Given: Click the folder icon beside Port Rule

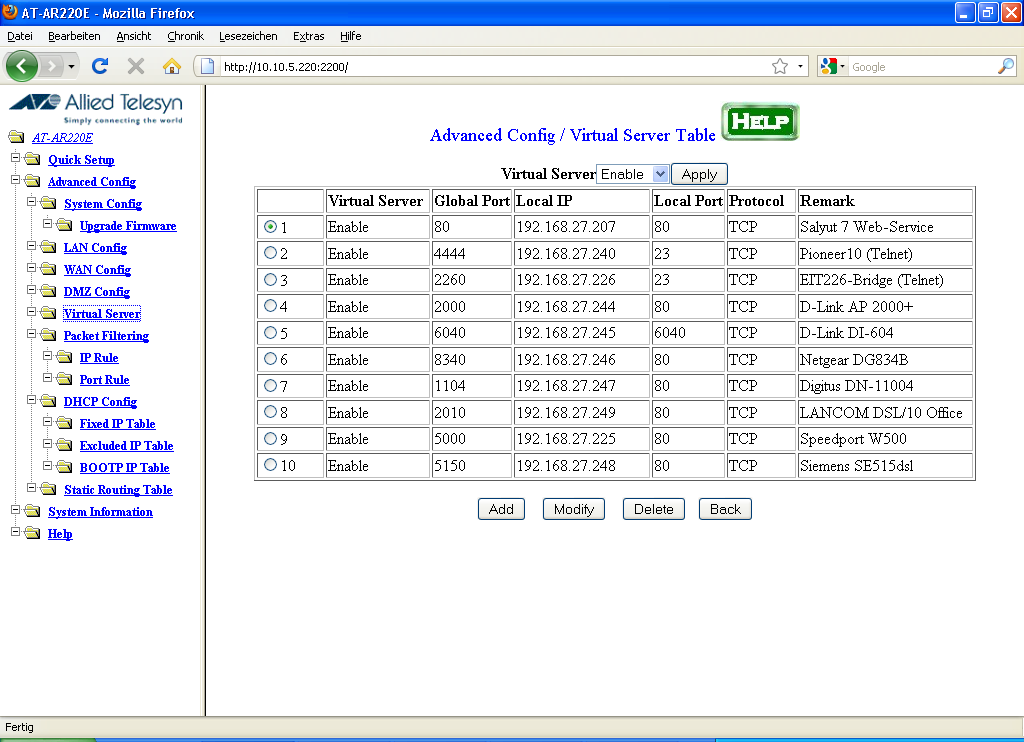Looking at the screenshot, I should 64,379.
